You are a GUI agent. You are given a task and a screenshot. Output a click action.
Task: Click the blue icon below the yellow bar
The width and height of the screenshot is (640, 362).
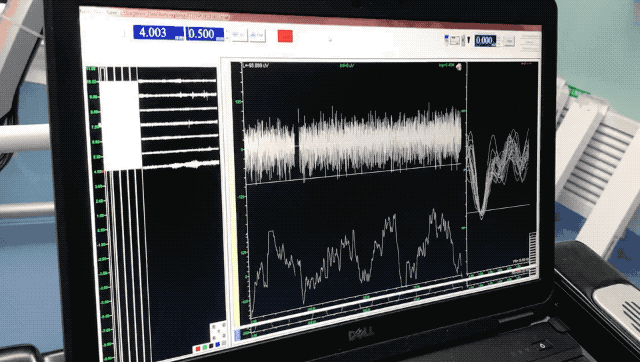click(238, 335)
